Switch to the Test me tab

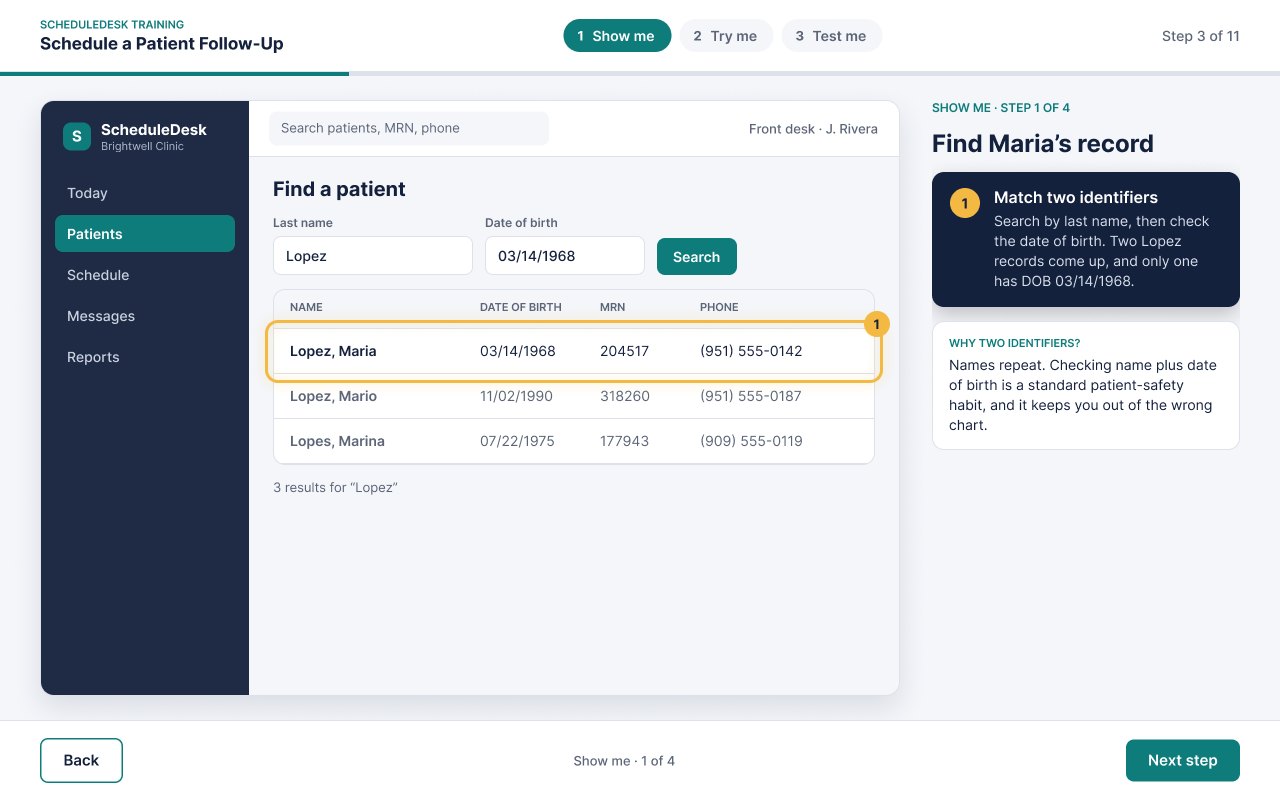832,36
